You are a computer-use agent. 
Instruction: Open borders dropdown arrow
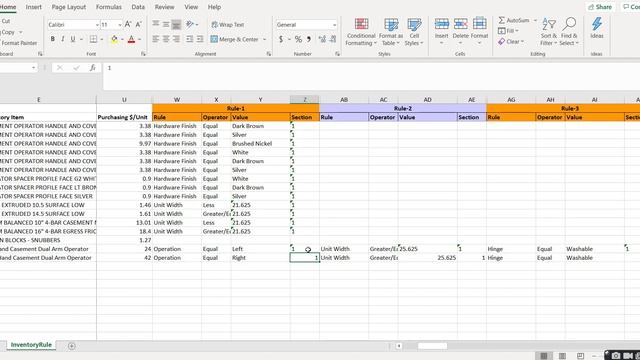(101, 40)
